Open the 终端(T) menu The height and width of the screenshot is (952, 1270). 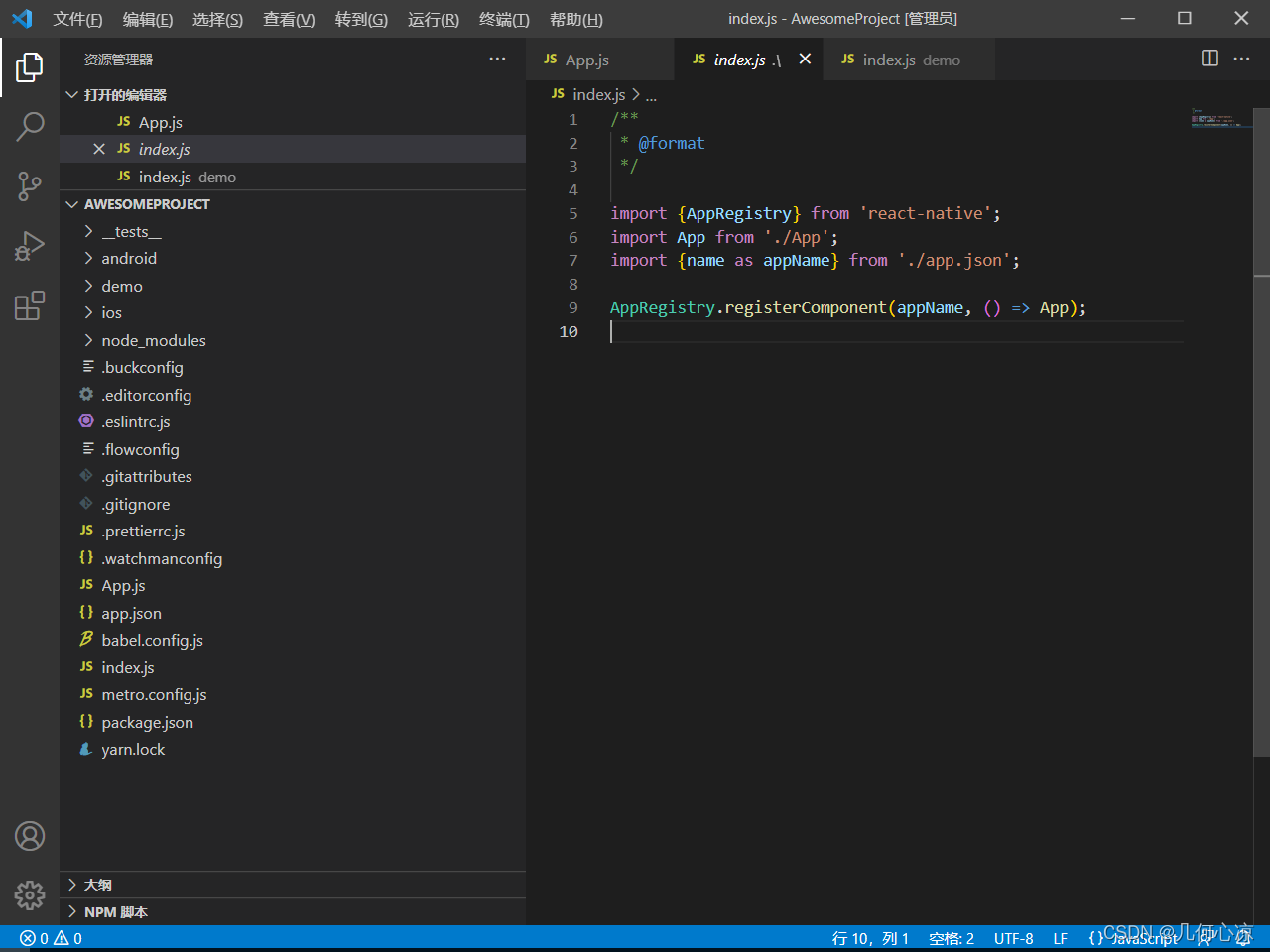pyautogui.click(x=504, y=19)
